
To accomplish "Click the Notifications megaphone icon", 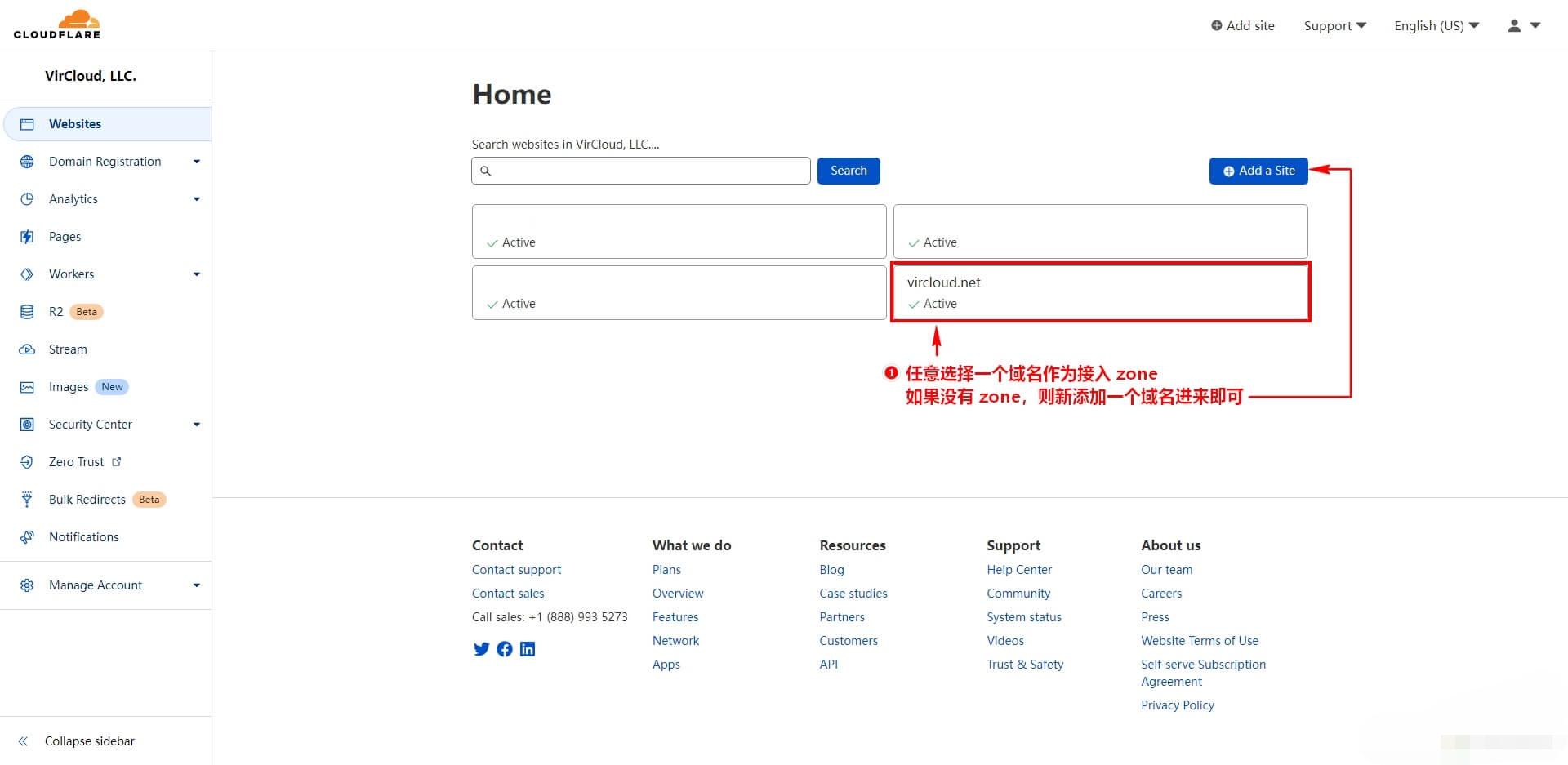I will point(27,537).
